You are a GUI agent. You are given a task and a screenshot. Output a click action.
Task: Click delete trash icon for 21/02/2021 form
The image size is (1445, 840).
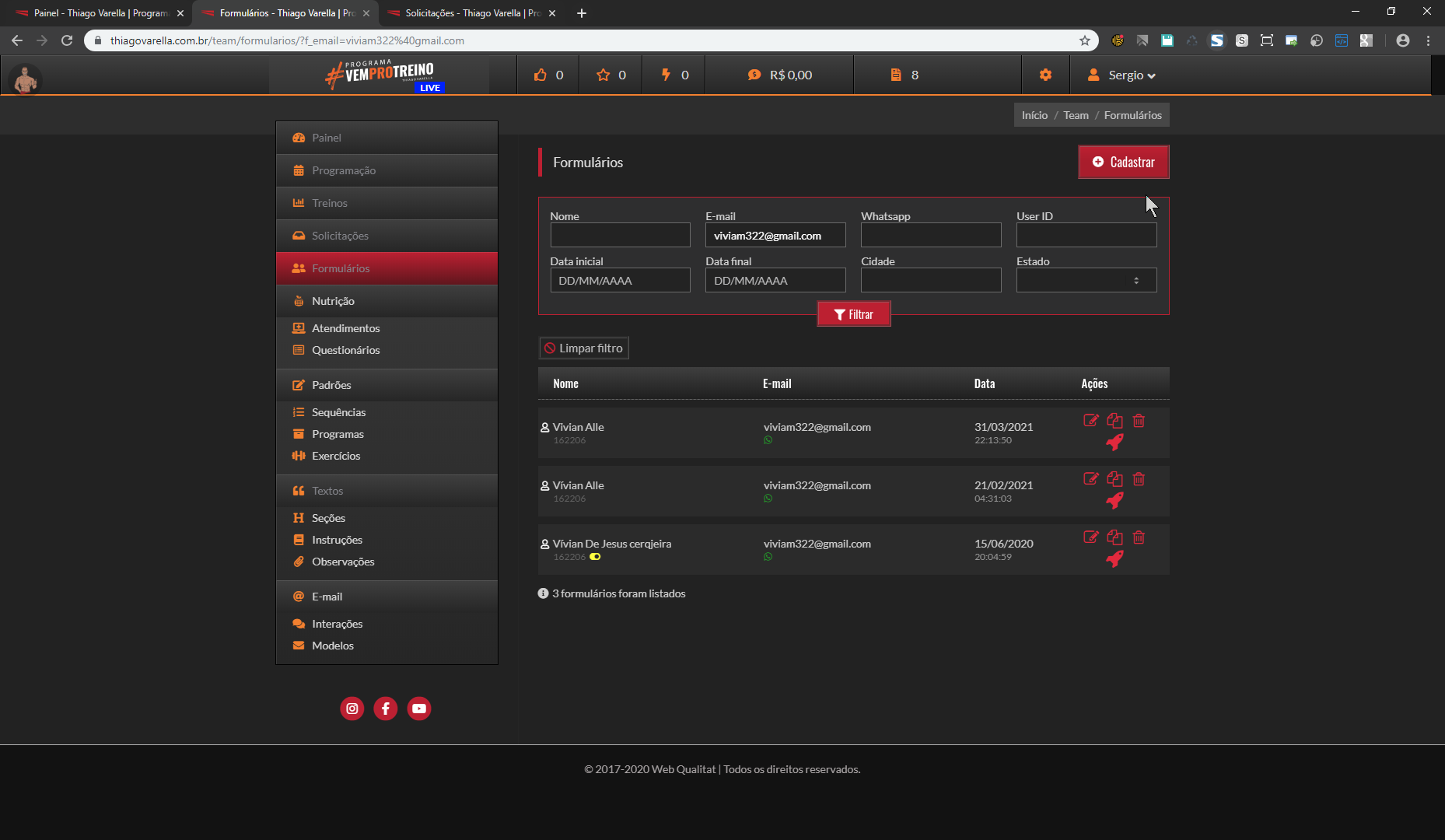1139,479
